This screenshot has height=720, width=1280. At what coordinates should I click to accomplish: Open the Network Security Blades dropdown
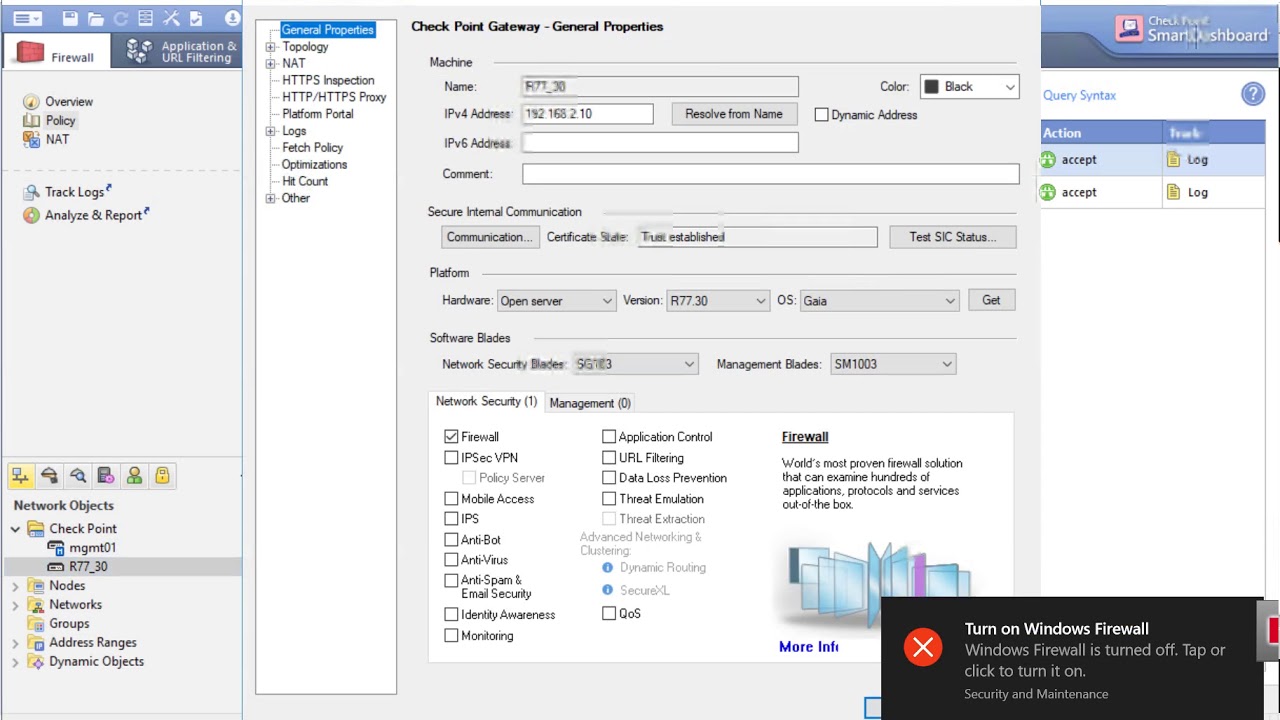pos(635,364)
